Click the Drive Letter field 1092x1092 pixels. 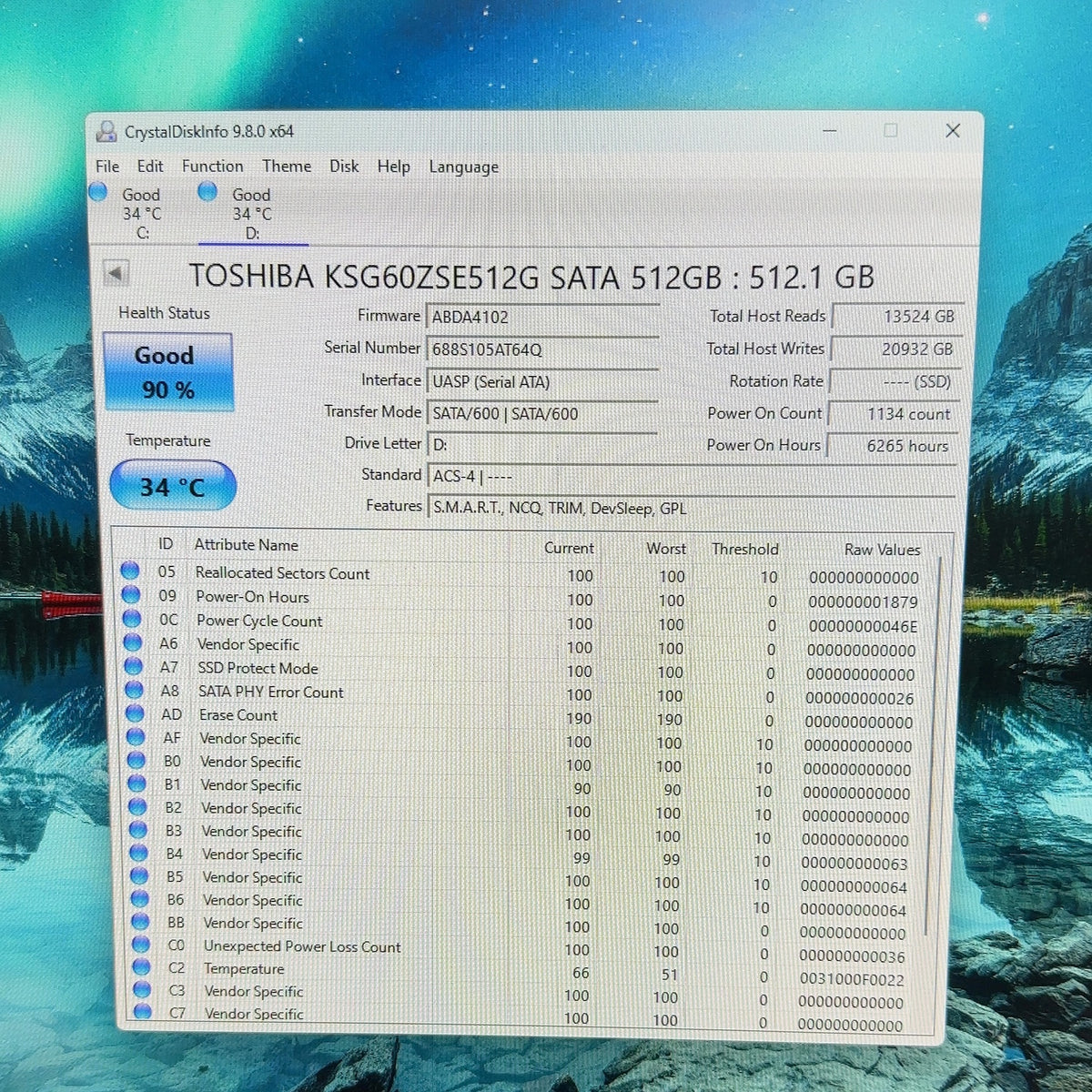click(542, 445)
